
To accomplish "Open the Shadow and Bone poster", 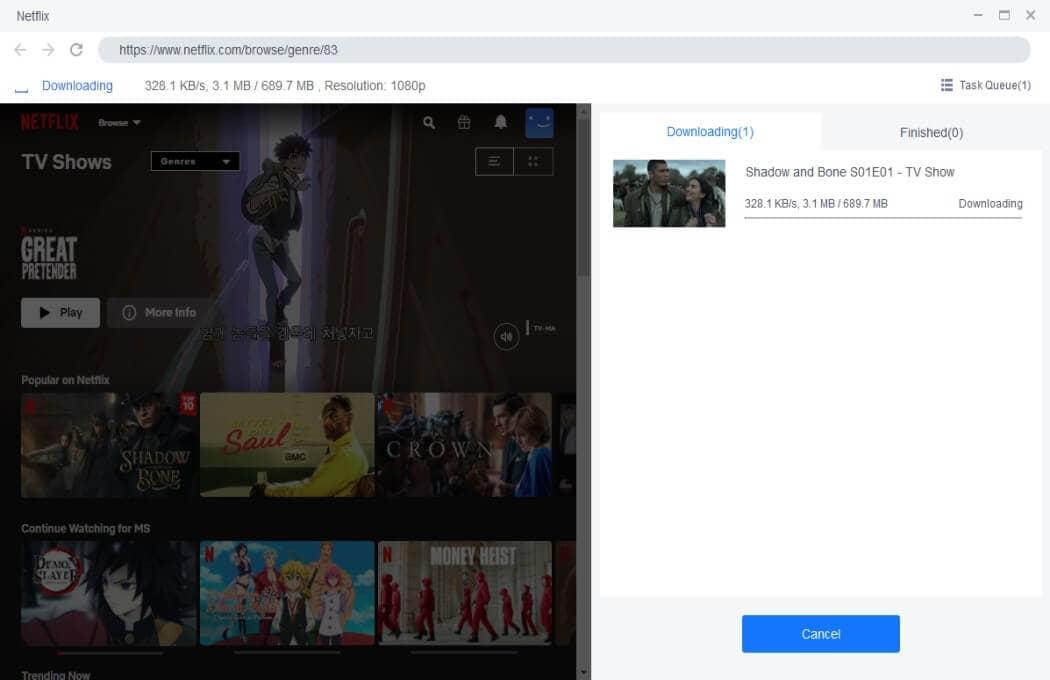I will 109,446.
